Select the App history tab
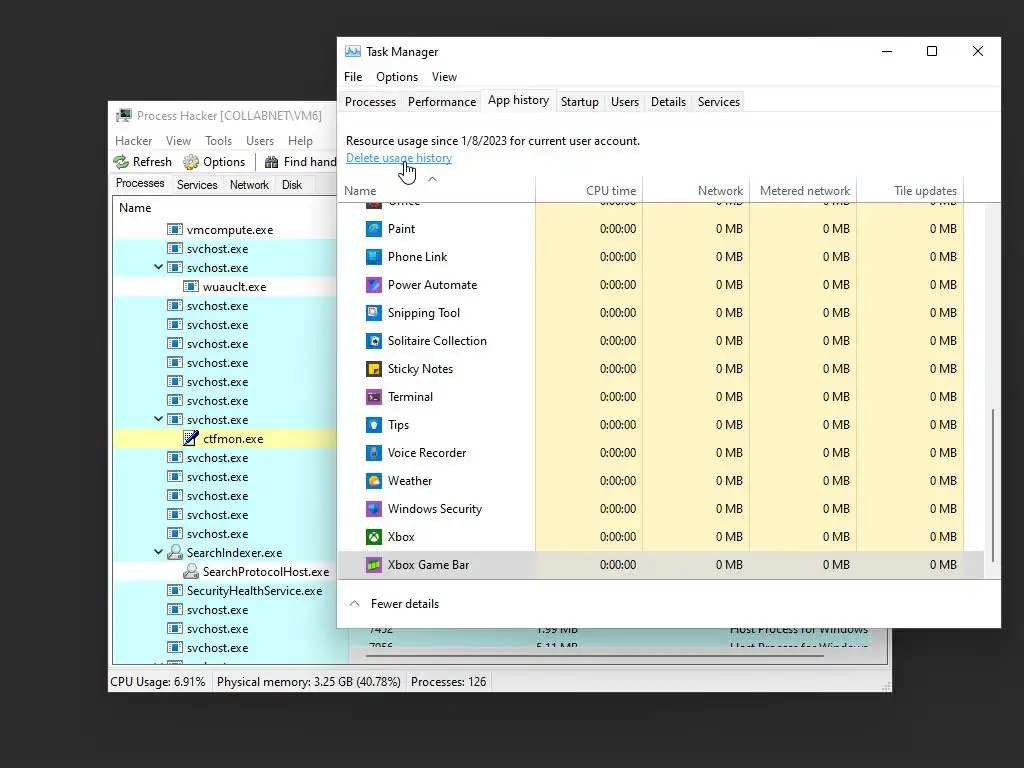Viewport: 1024px width, 768px height. [518, 100]
